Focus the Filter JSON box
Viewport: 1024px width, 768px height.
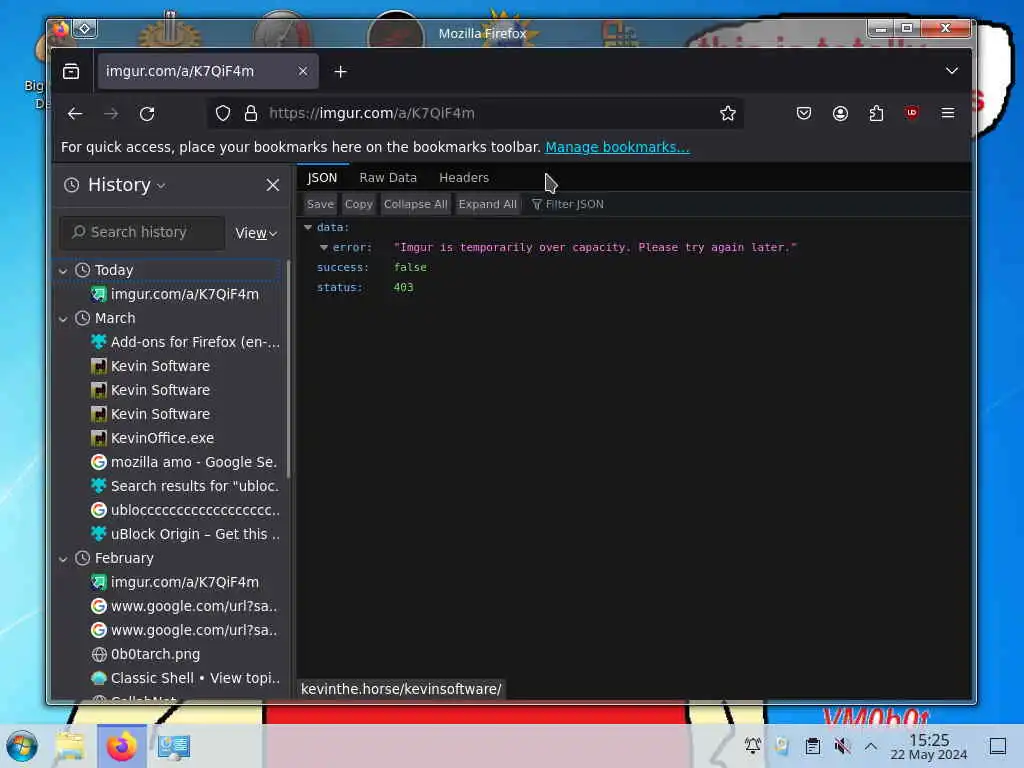tap(573, 204)
